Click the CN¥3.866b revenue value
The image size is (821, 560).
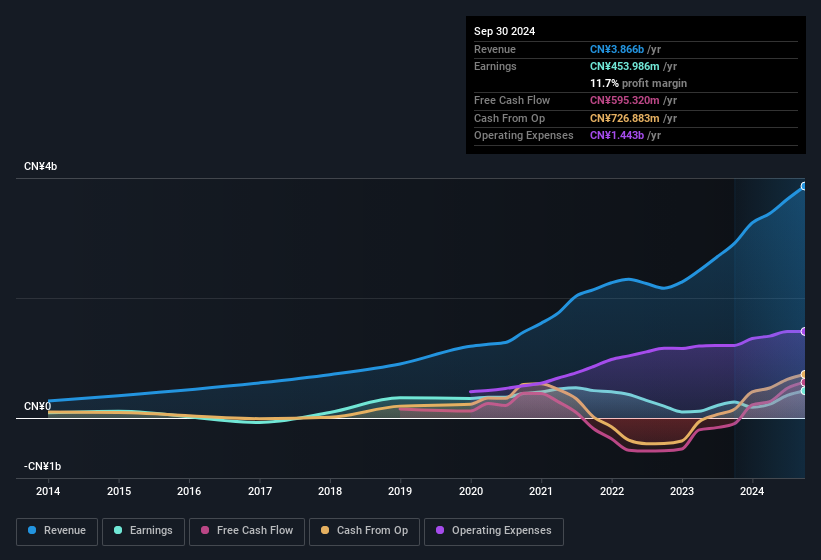[617, 49]
